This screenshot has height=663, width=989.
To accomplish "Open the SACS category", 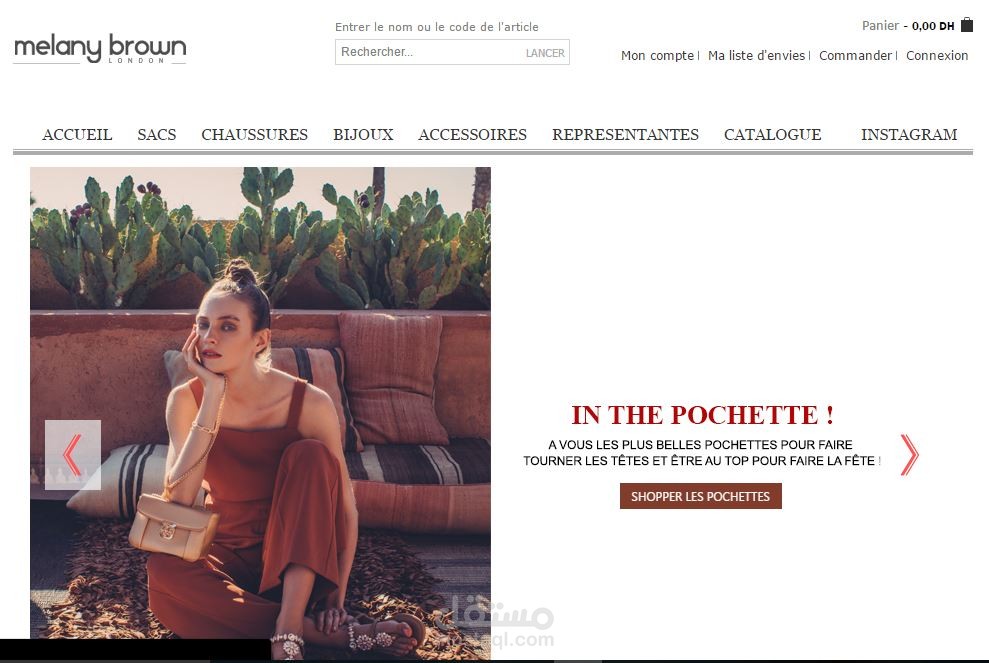I will (x=156, y=134).
